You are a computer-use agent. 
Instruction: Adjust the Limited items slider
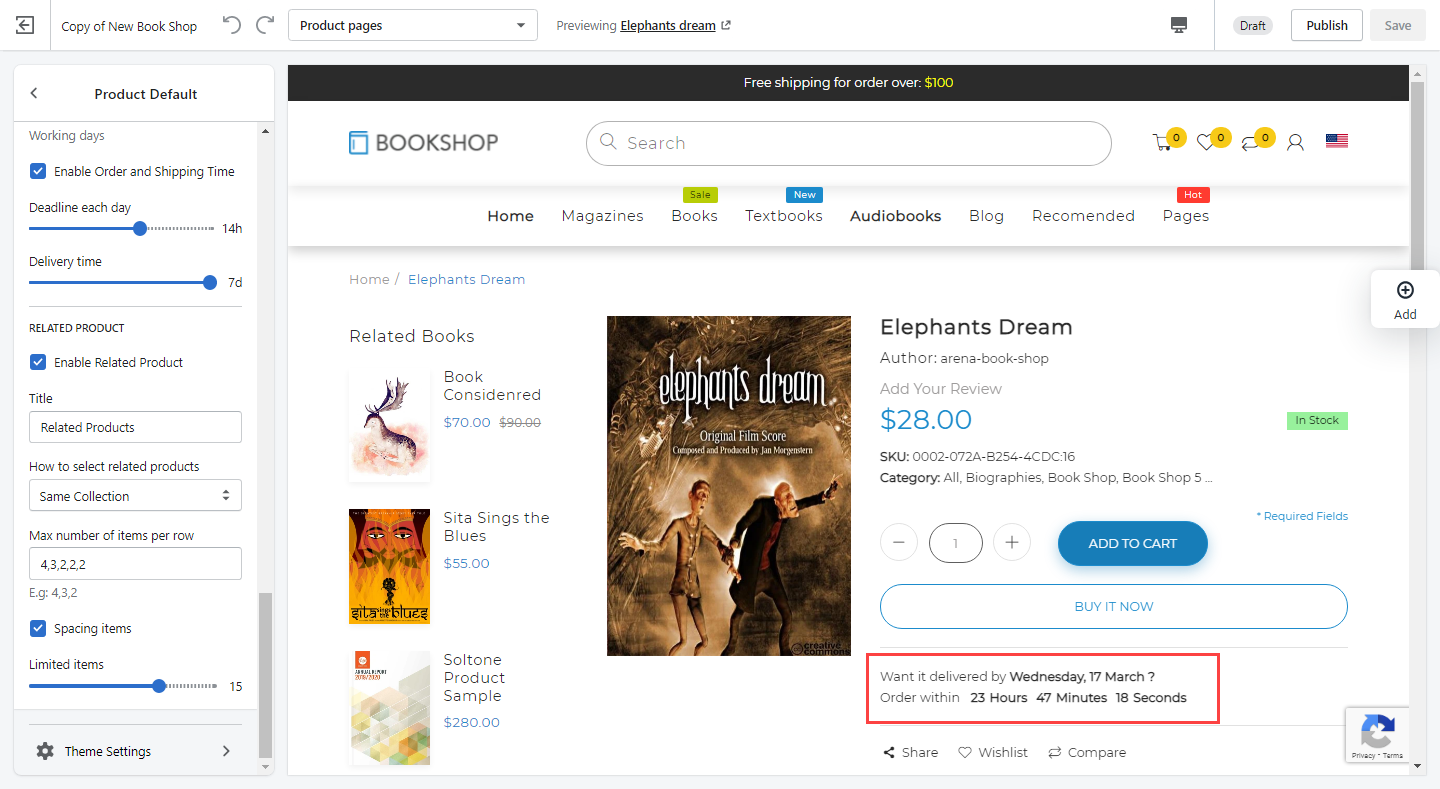point(159,686)
